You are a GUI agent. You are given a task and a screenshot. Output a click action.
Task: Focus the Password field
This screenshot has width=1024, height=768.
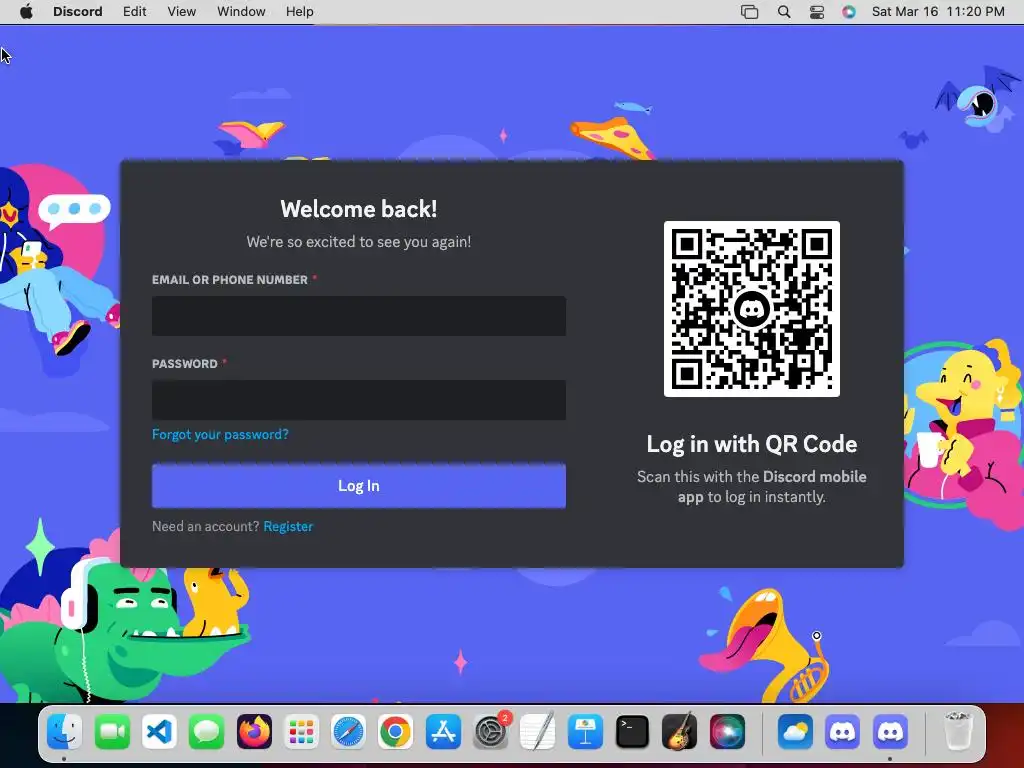pyautogui.click(x=359, y=400)
